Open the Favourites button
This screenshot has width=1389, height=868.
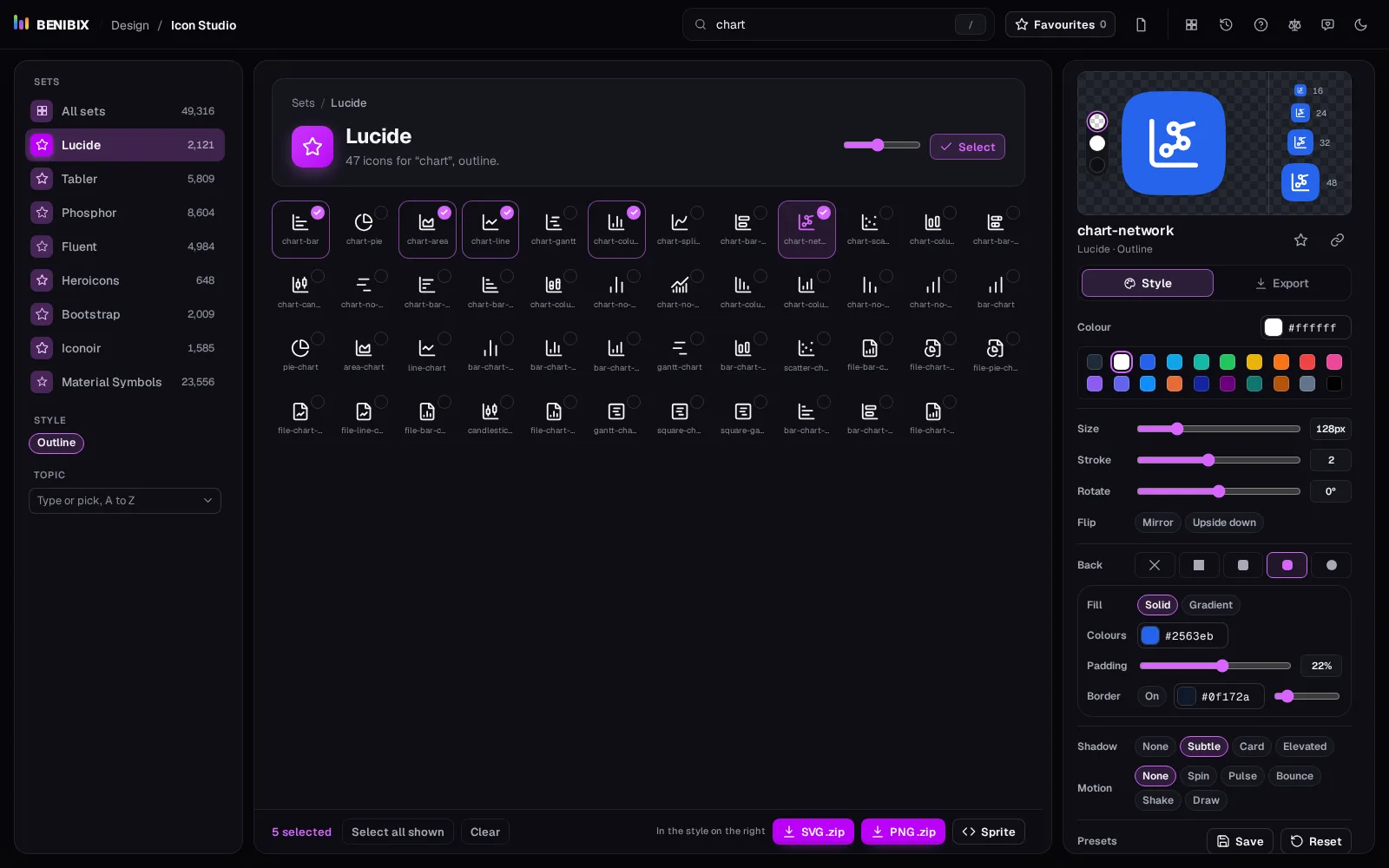tap(1060, 24)
